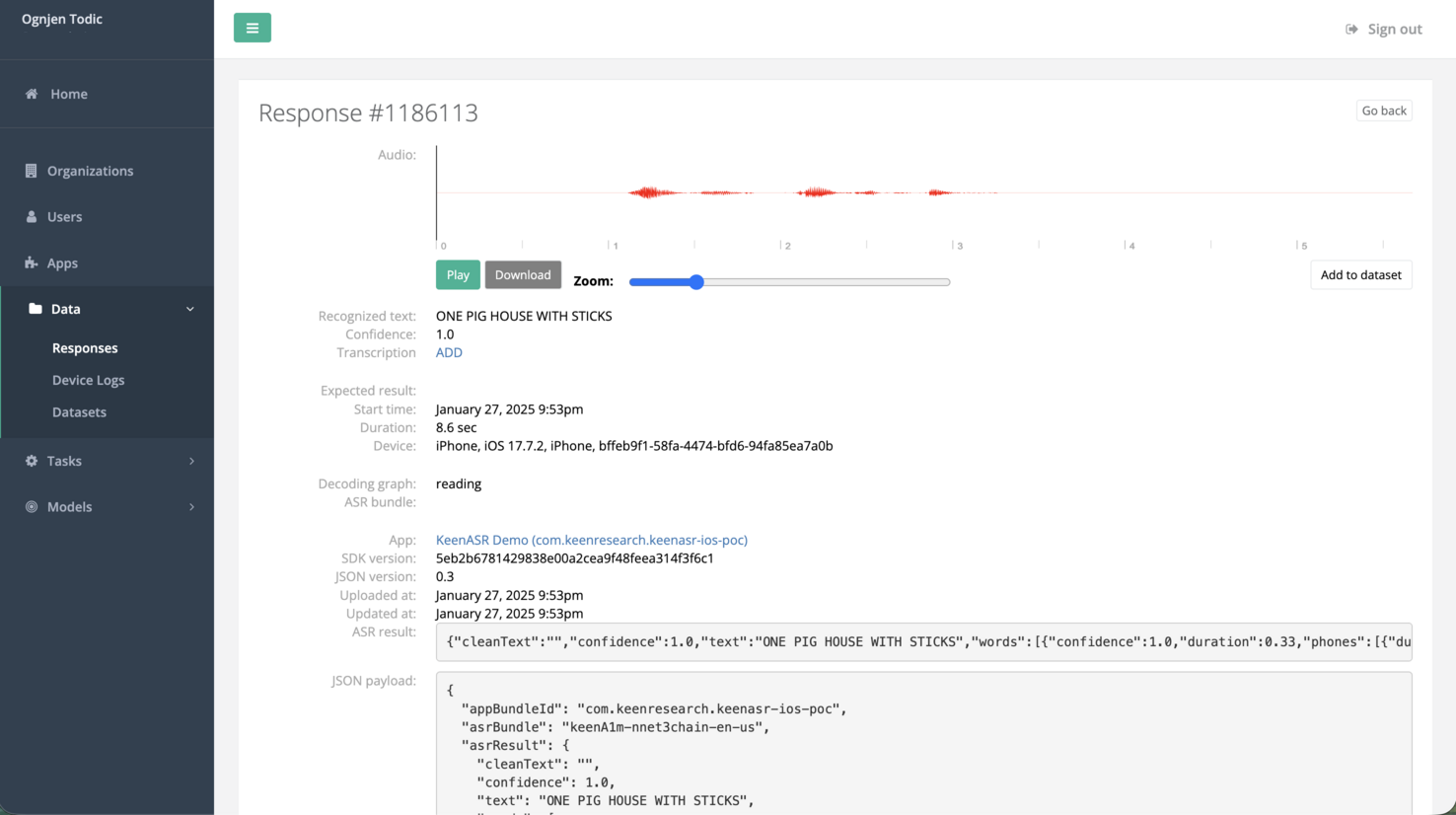Expand the Tasks submenu arrow
The width and height of the screenshot is (1456, 815).
(x=191, y=461)
